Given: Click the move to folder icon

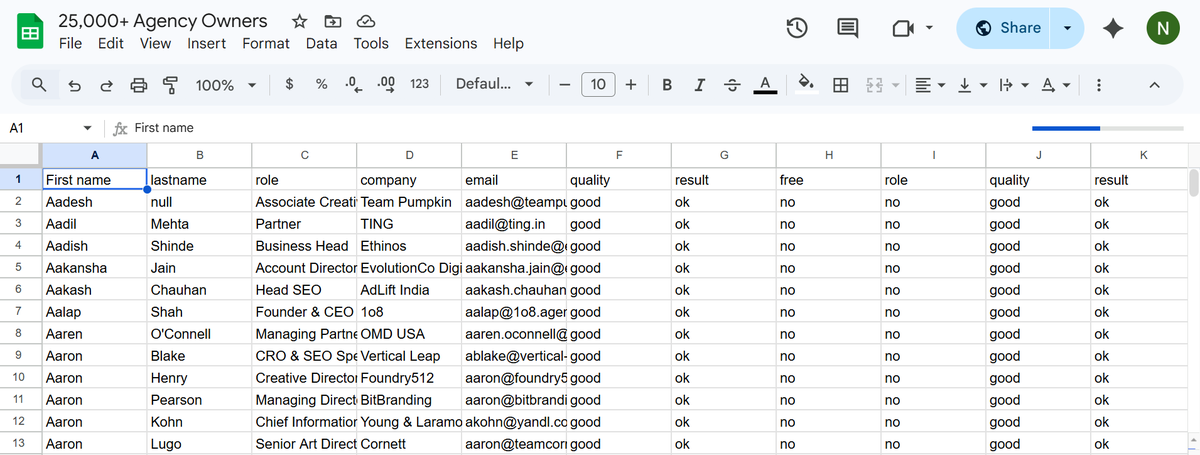Looking at the screenshot, I should coord(332,21).
